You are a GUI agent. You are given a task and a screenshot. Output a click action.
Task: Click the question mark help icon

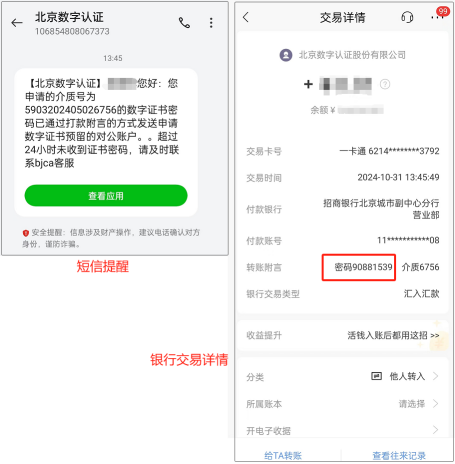[x=385, y=84]
